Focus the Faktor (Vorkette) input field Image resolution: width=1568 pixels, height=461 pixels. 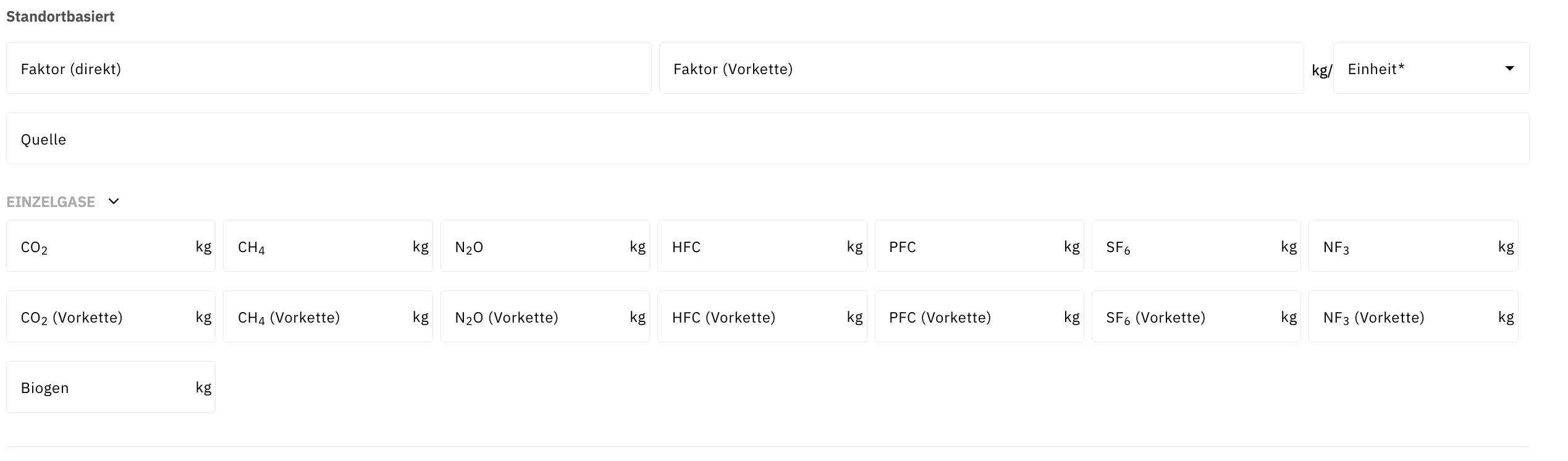pos(980,69)
